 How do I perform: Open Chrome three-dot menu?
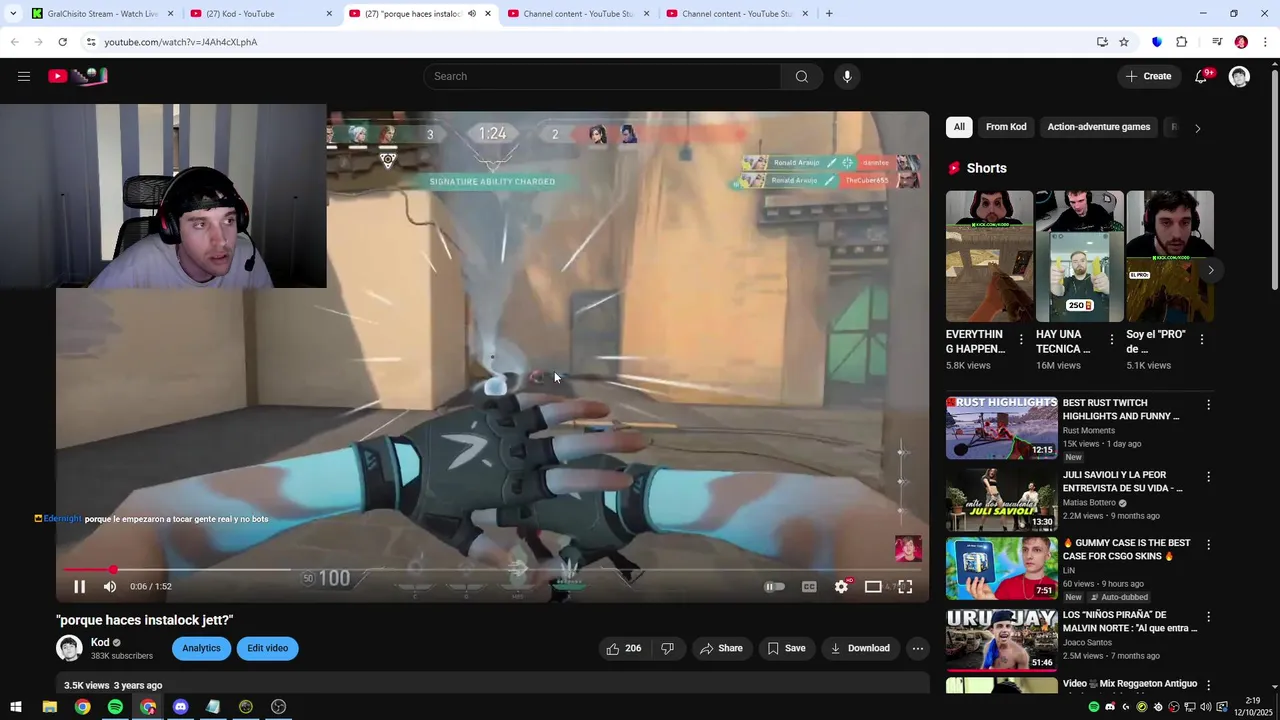(1266, 42)
